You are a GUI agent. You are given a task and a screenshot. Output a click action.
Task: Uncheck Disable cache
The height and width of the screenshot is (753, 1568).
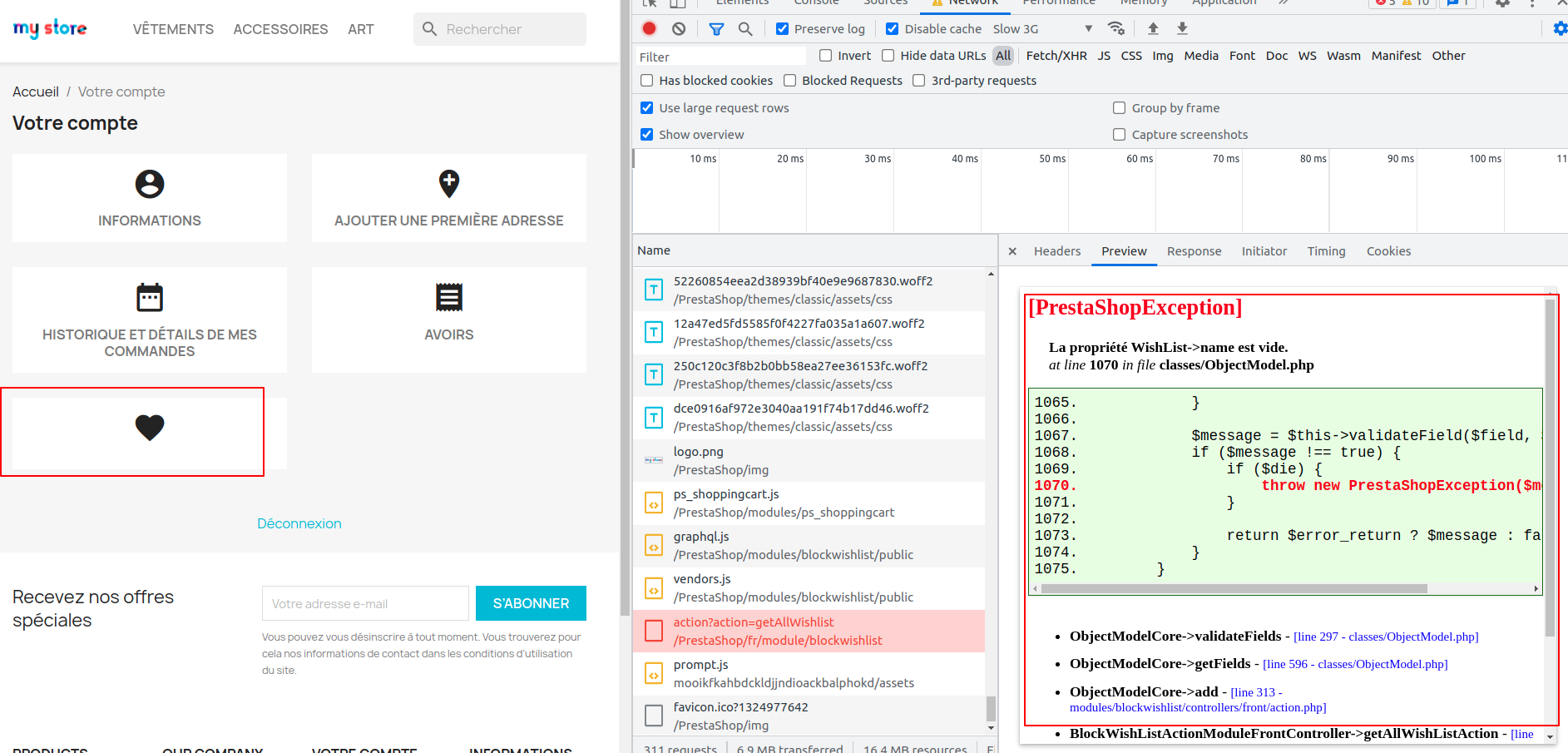pyautogui.click(x=892, y=27)
